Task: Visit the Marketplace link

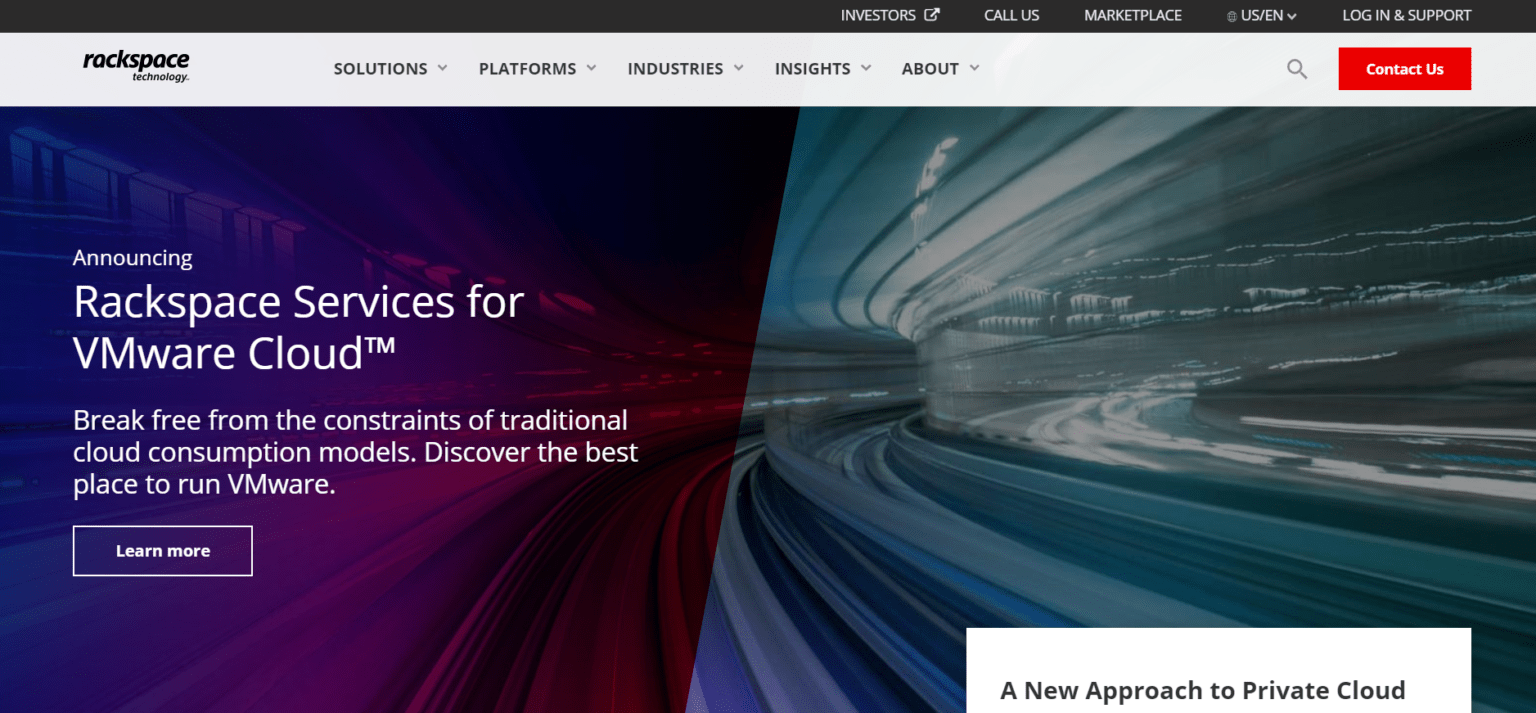Action: (x=1132, y=16)
